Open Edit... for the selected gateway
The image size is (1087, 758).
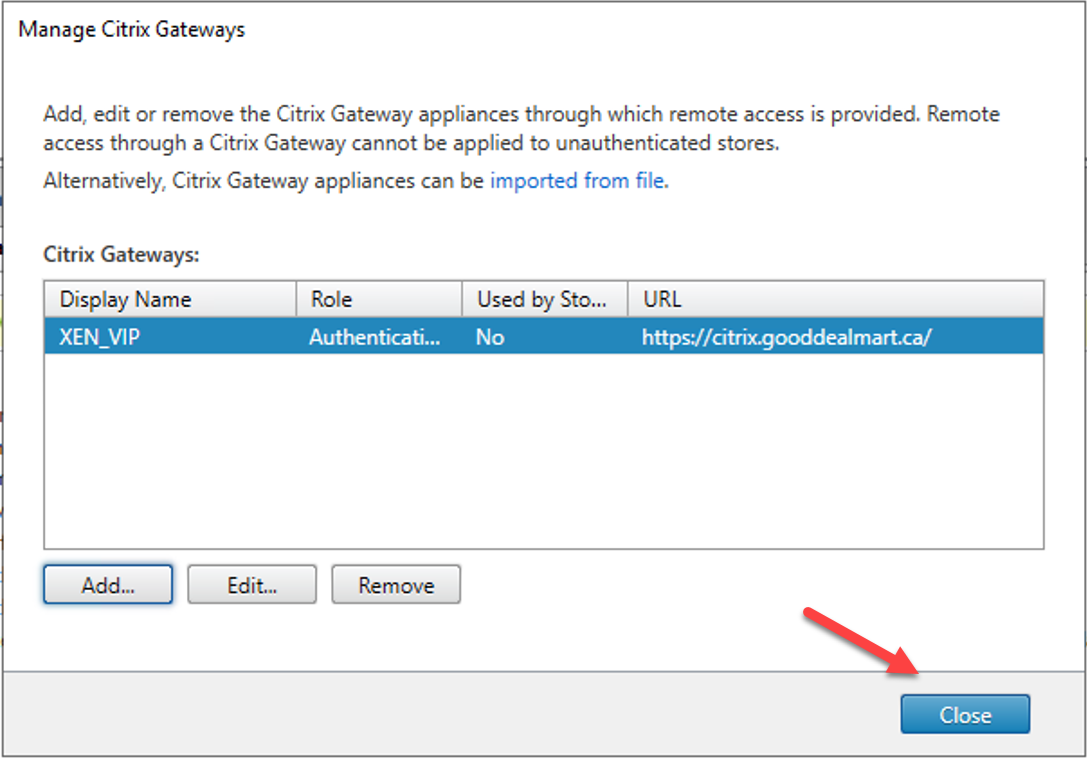pos(252,585)
